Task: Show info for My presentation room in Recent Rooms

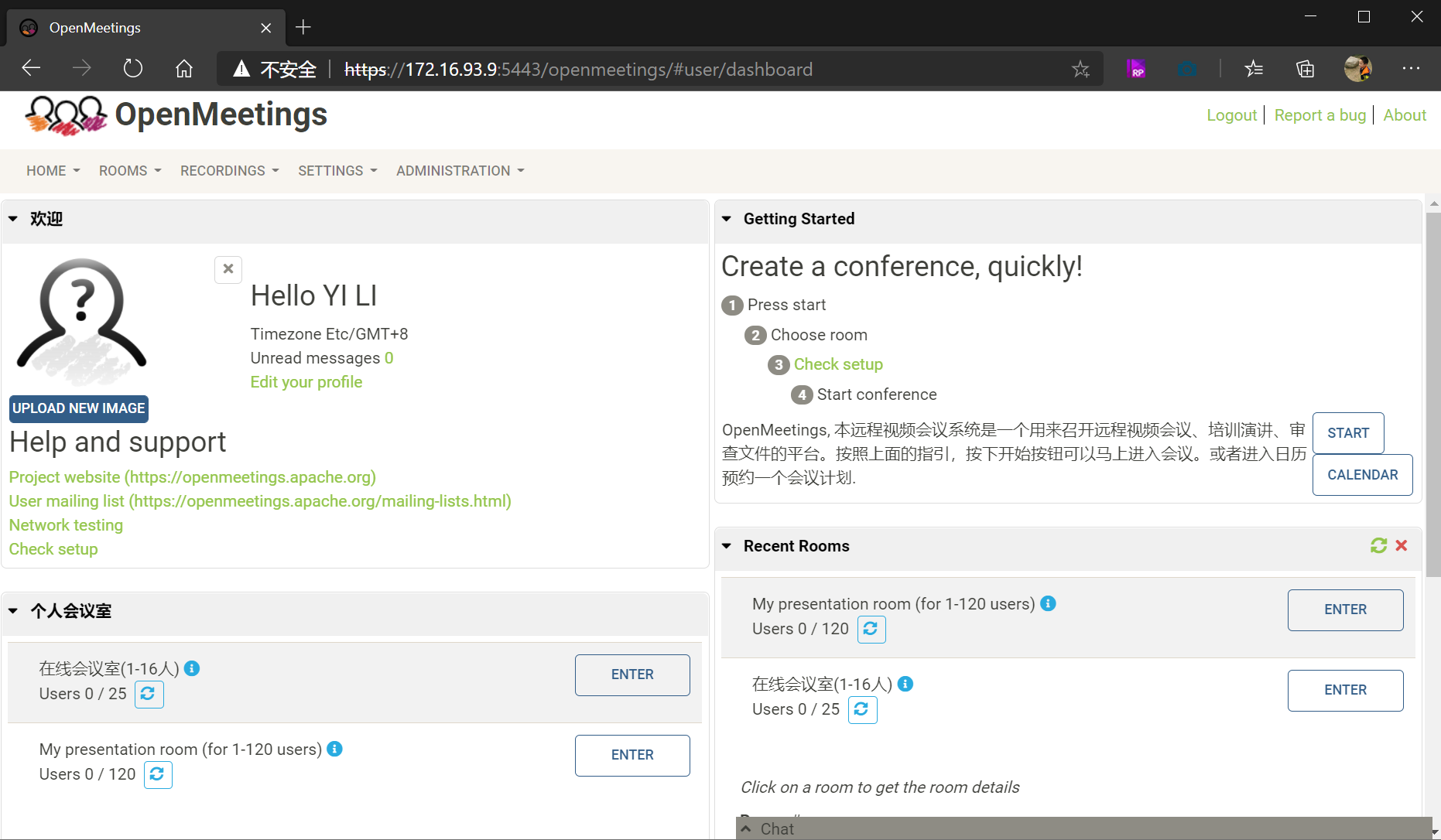Action: click(x=1048, y=603)
